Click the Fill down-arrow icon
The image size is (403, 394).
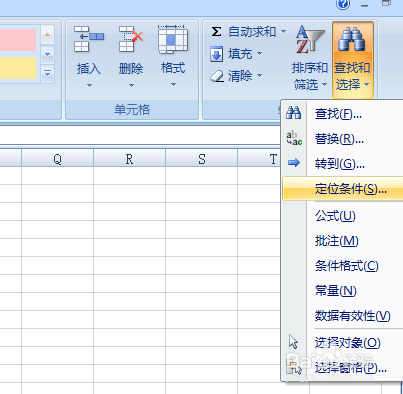coord(216,54)
